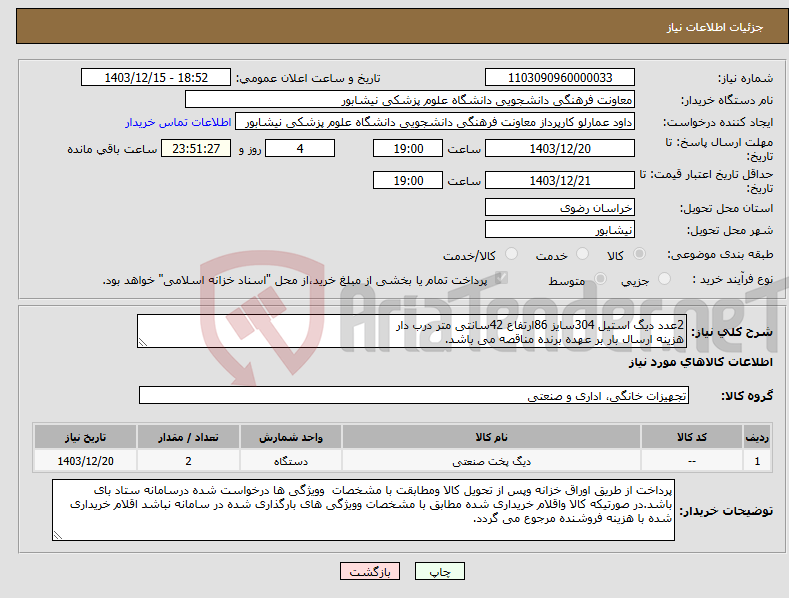This screenshot has height=598, width=789.
Task: Click the remaining days field showing 4
Action: [300, 148]
